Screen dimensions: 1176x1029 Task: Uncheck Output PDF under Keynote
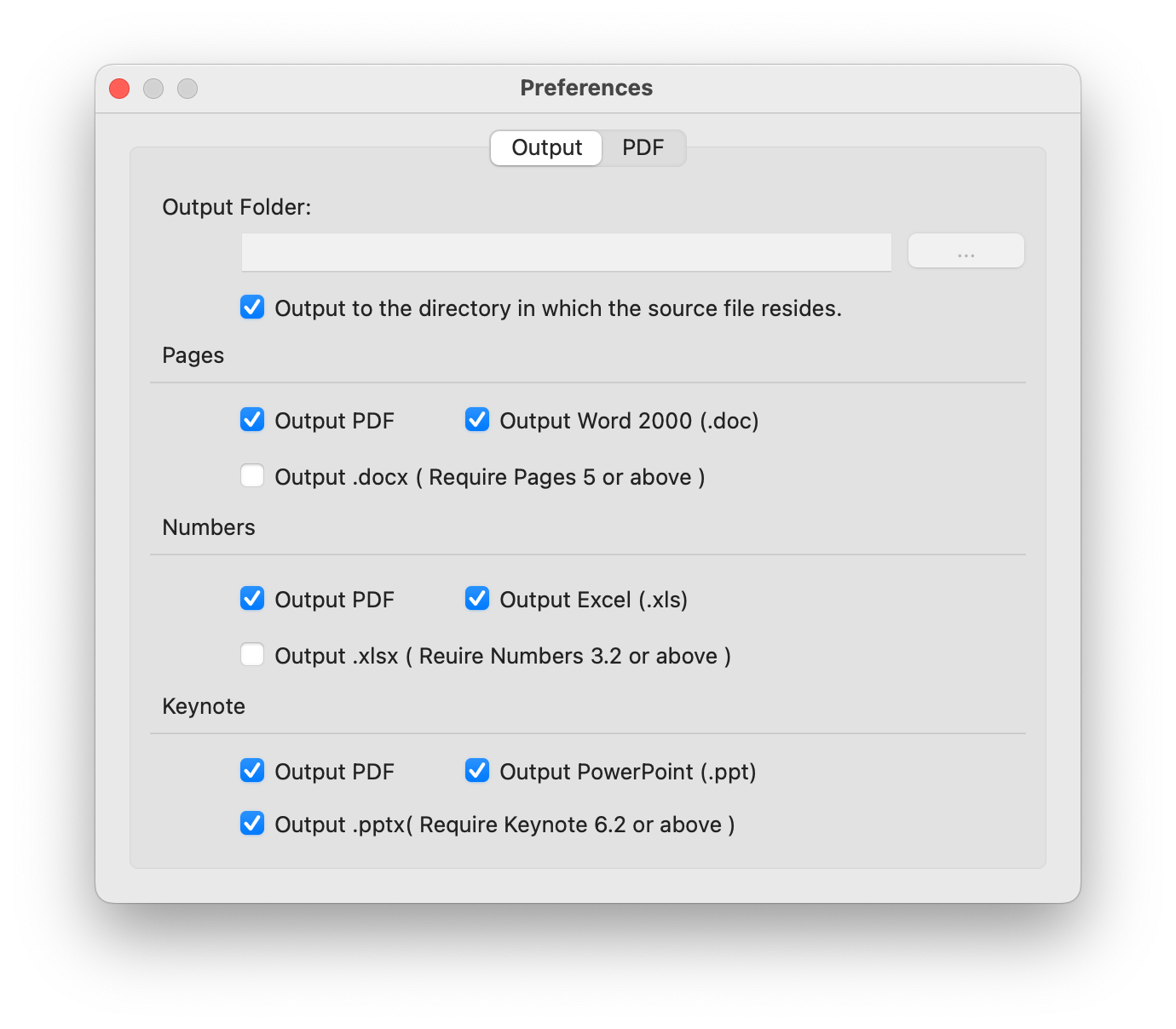coord(252,771)
